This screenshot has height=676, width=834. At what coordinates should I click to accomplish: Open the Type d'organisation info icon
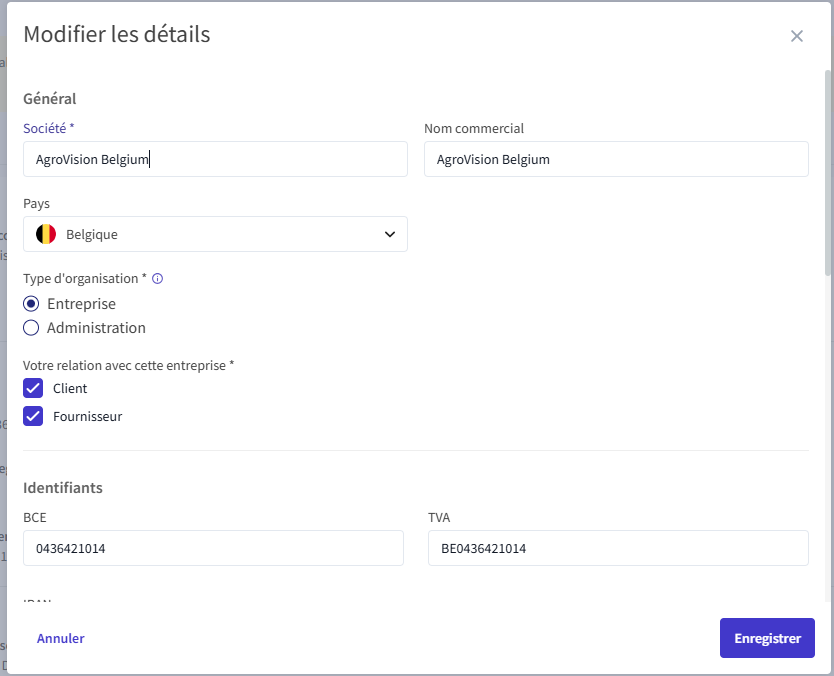(157, 278)
